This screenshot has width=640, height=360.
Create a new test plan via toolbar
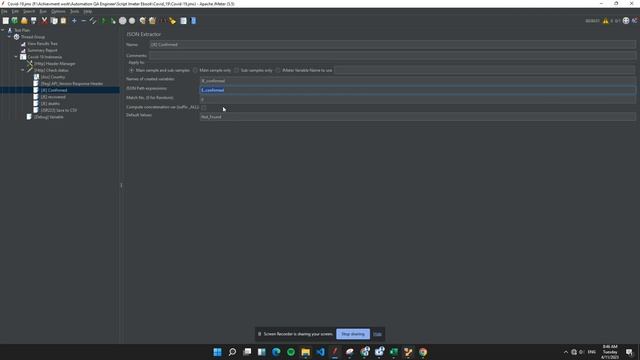6,20
